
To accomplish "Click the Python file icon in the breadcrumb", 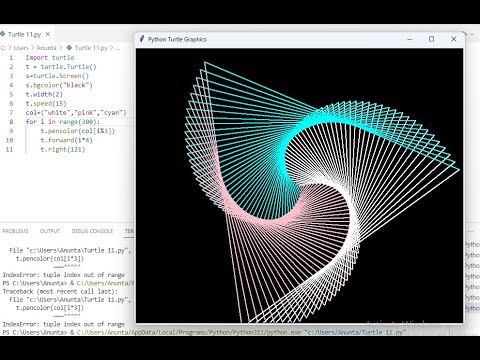I will click(69, 48).
